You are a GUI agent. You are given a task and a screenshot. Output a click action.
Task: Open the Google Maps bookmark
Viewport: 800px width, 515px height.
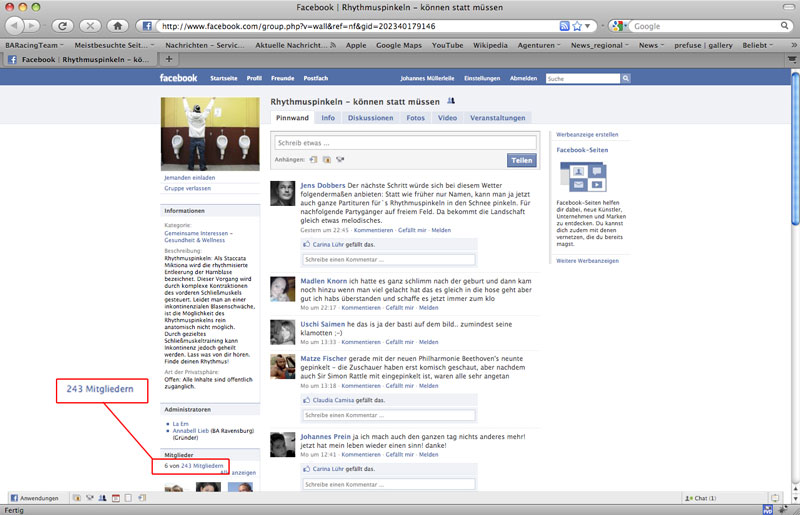click(398, 45)
